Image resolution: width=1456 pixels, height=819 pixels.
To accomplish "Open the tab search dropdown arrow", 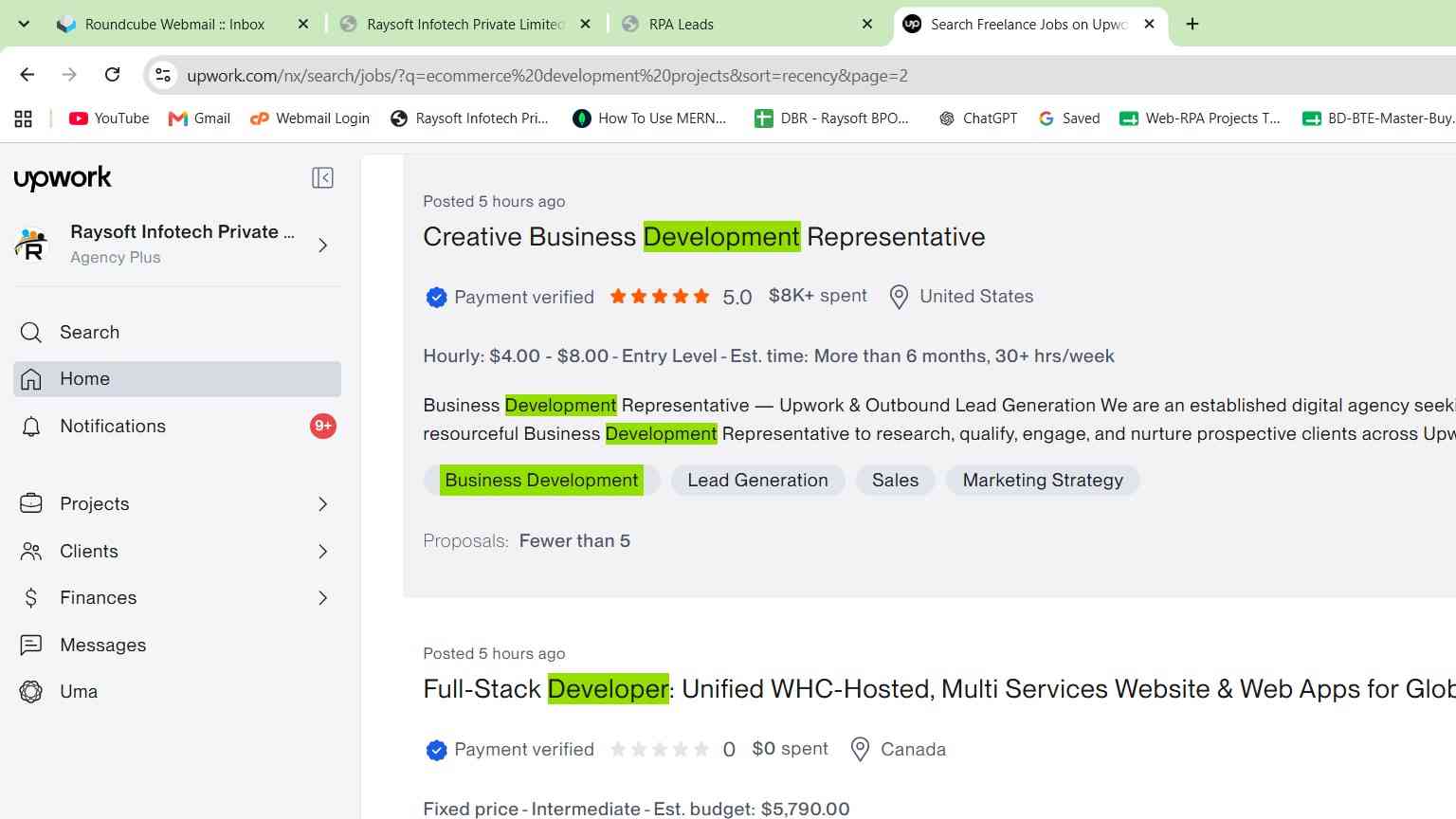I will tap(25, 24).
